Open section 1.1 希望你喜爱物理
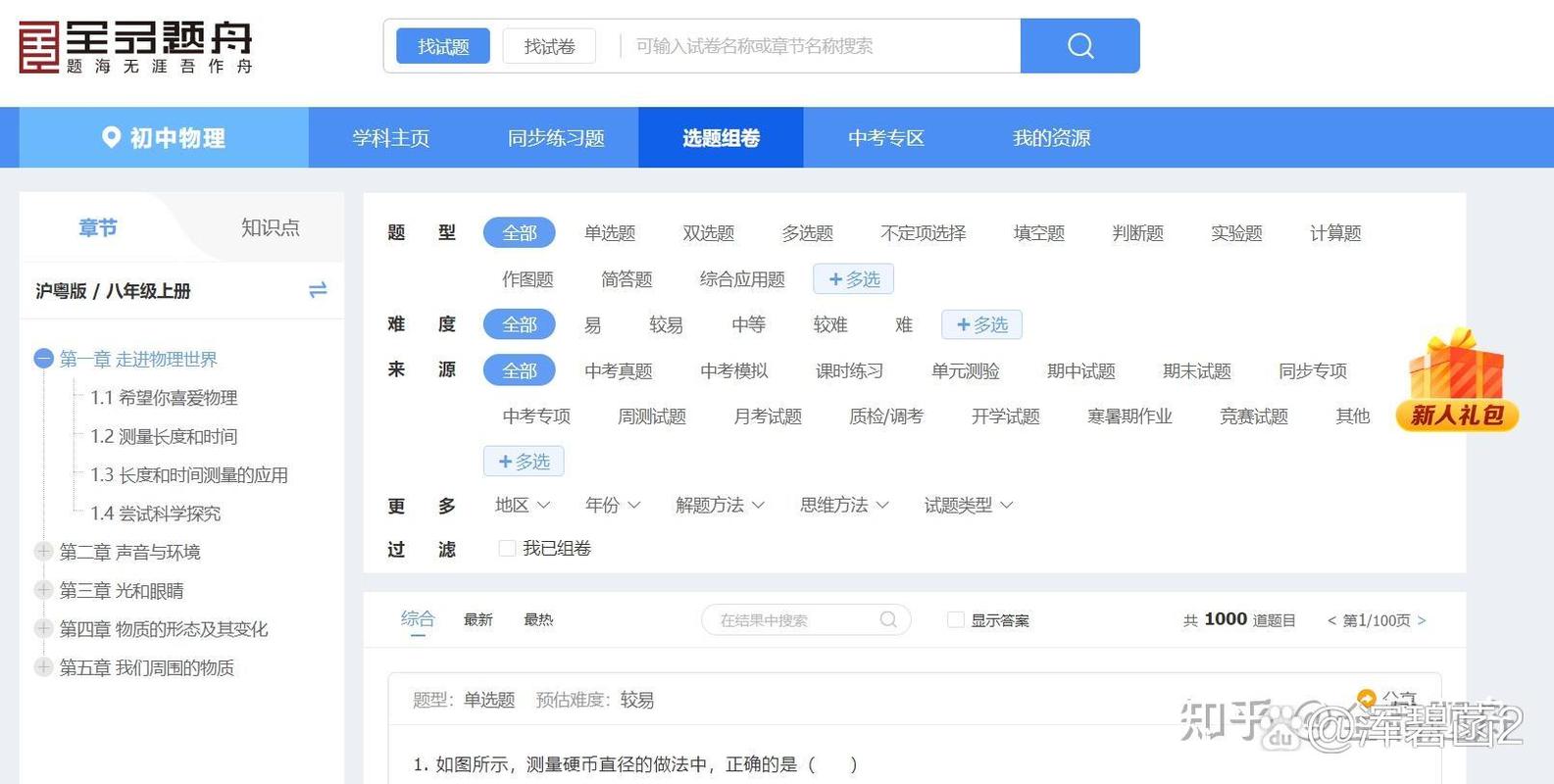This screenshot has width=1554, height=784. click(x=164, y=398)
